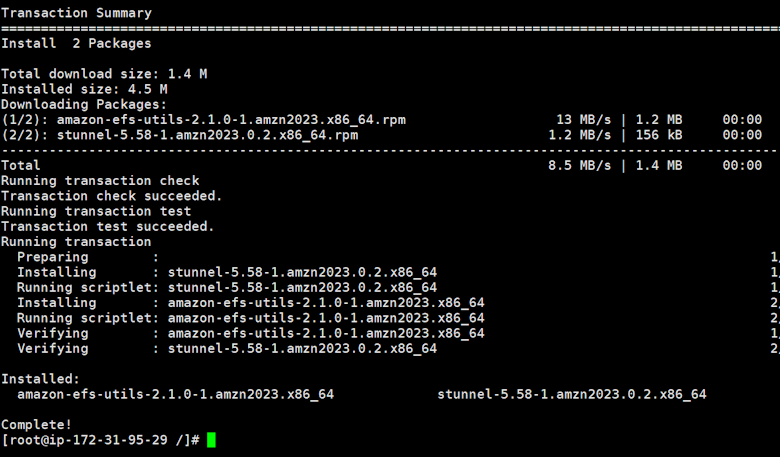Image resolution: width=780 pixels, height=457 pixels.
Task: Click the "Transaction Summary" heading
Action: [77, 13]
